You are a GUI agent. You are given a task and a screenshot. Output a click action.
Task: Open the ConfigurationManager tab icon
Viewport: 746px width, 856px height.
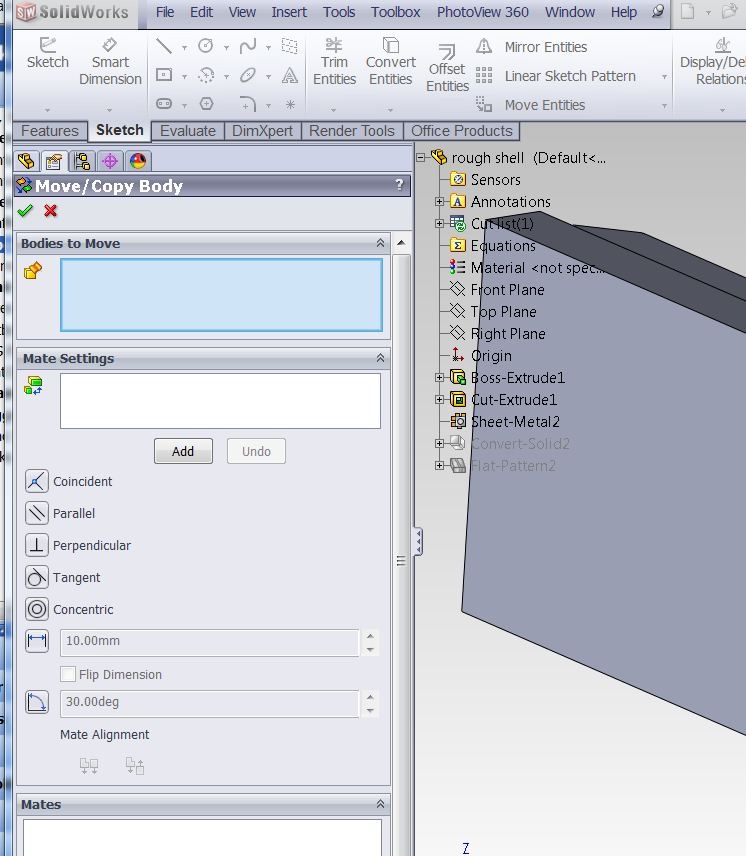click(x=82, y=161)
